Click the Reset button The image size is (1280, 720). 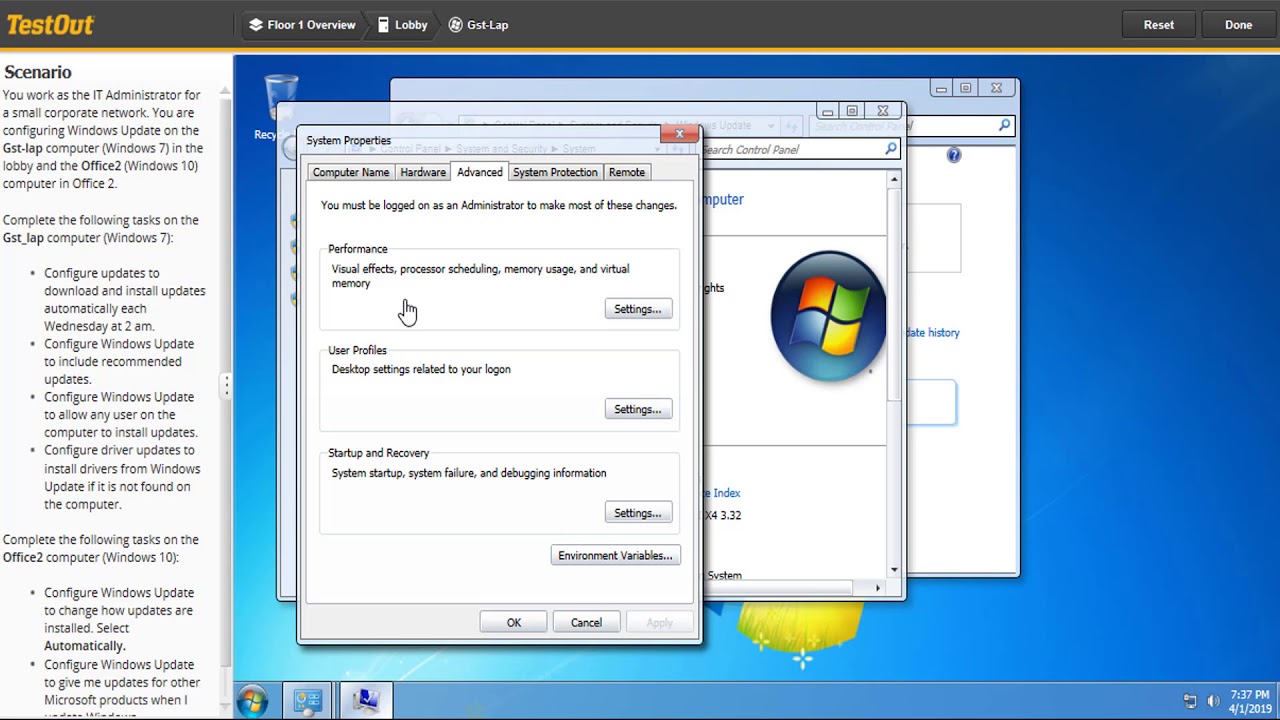pos(1159,25)
